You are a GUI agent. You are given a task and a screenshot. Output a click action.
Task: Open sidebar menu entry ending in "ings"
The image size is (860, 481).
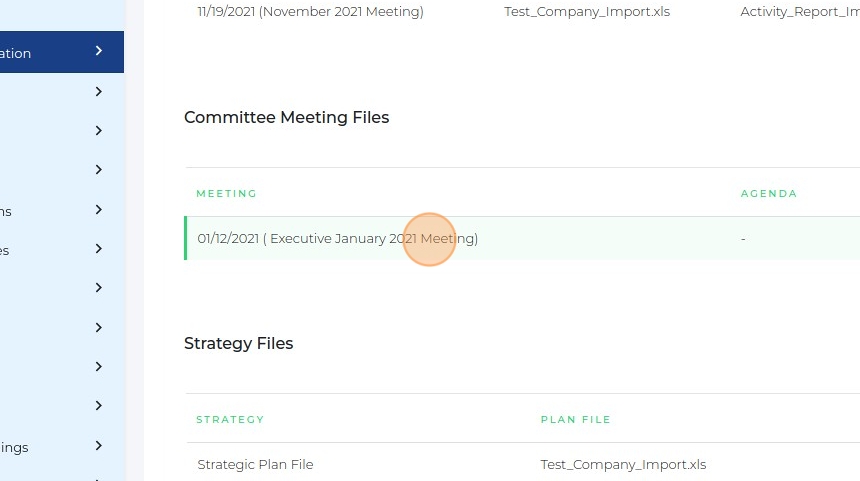[15, 447]
